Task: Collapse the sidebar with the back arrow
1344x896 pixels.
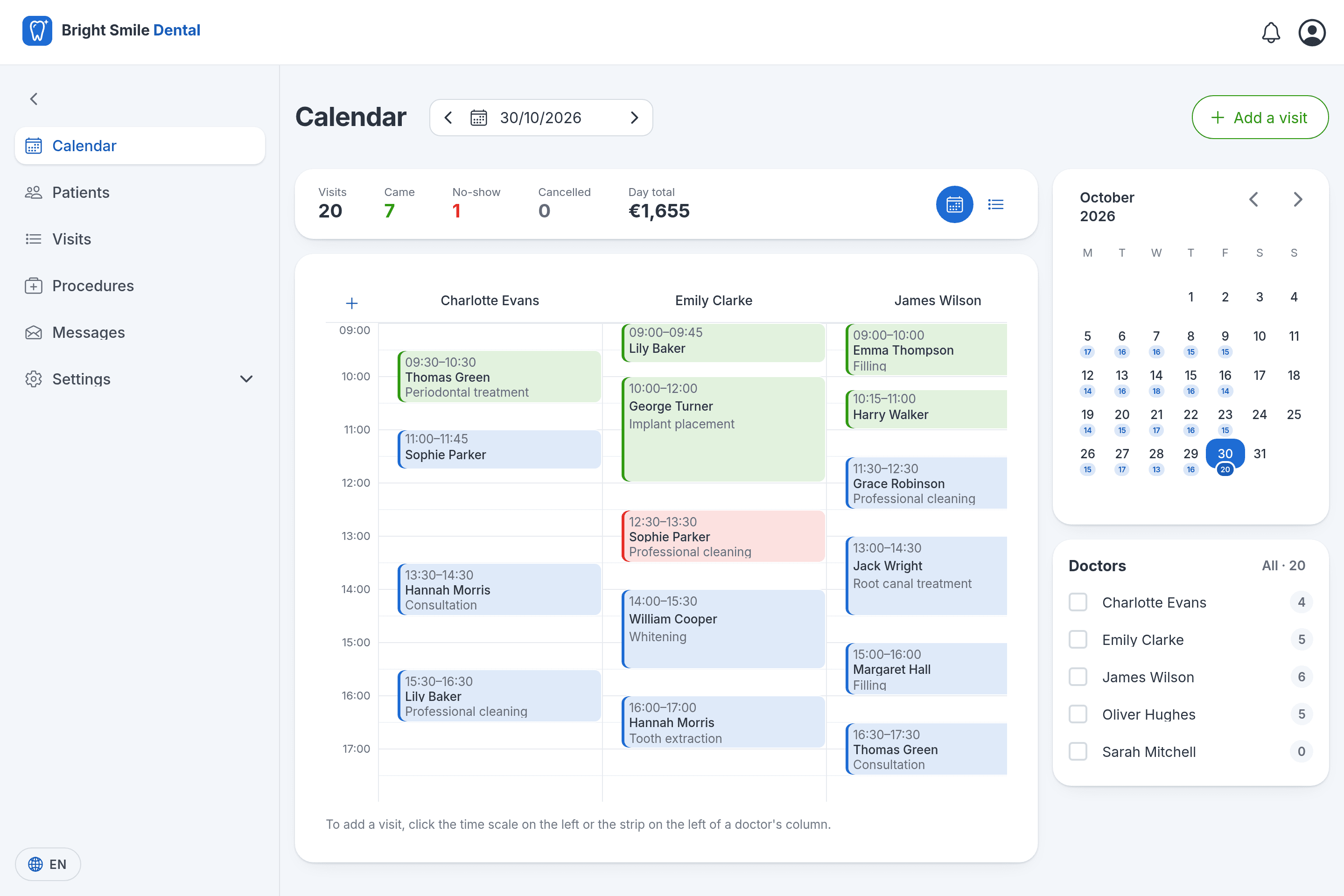Action: [34, 99]
